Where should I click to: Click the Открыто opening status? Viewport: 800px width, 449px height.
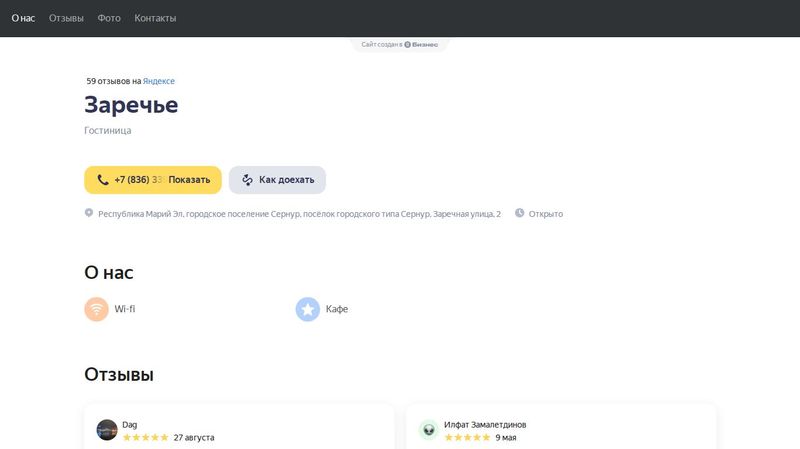tap(546, 214)
